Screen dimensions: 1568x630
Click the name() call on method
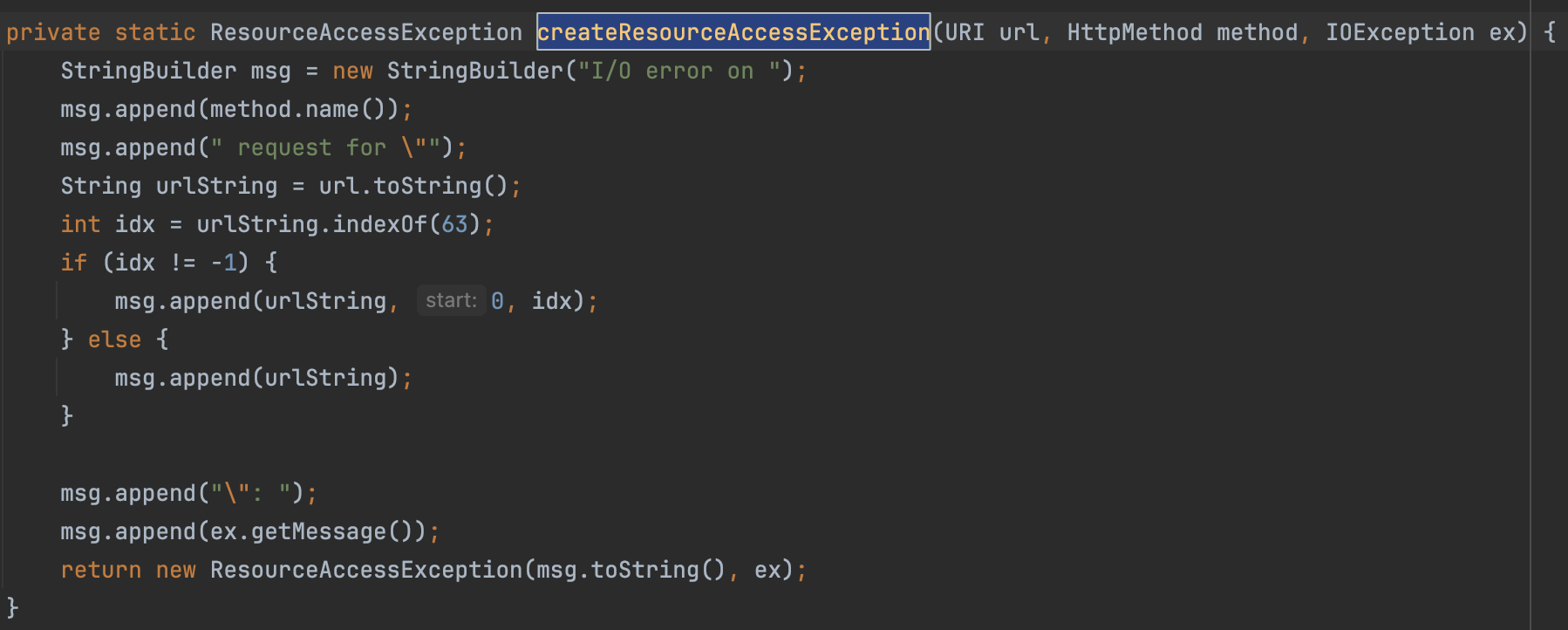pyautogui.click(x=331, y=109)
